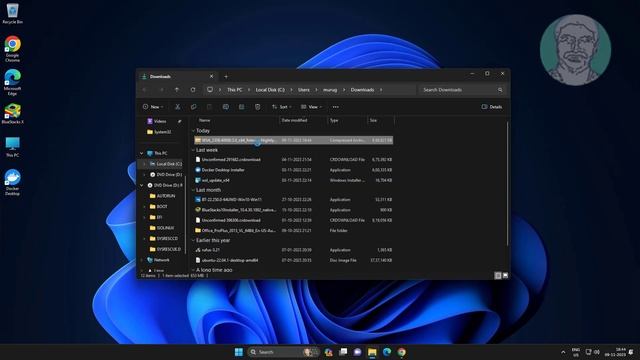Viewport: 640px width, 360px height.
Task: Open the New dropdown in the toolbar
Action: 153,107
